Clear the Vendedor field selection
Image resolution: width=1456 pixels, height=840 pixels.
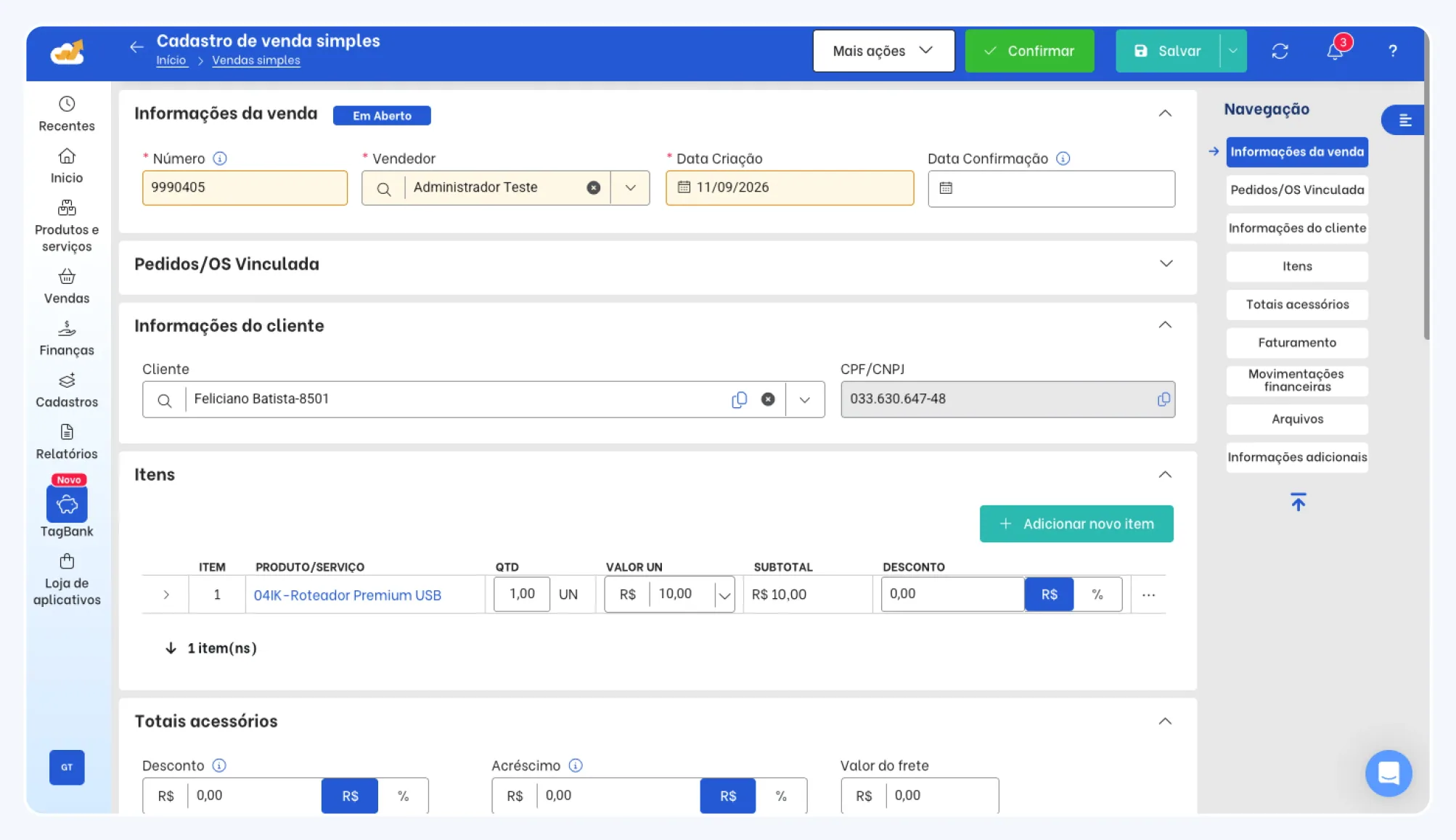click(x=593, y=188)
